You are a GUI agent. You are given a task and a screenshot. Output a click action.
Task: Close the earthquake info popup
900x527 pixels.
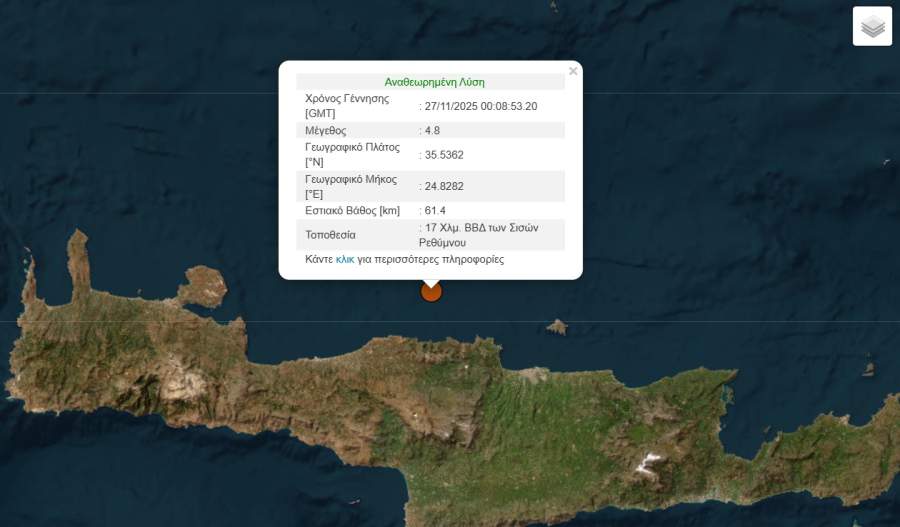[x=573, y=72]
